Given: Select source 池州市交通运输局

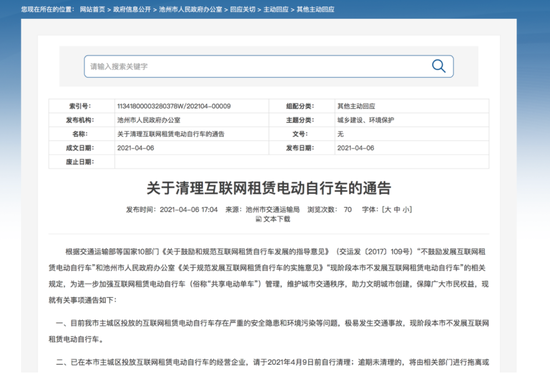Looking at the screenshot, I should (x=273, y=209).
